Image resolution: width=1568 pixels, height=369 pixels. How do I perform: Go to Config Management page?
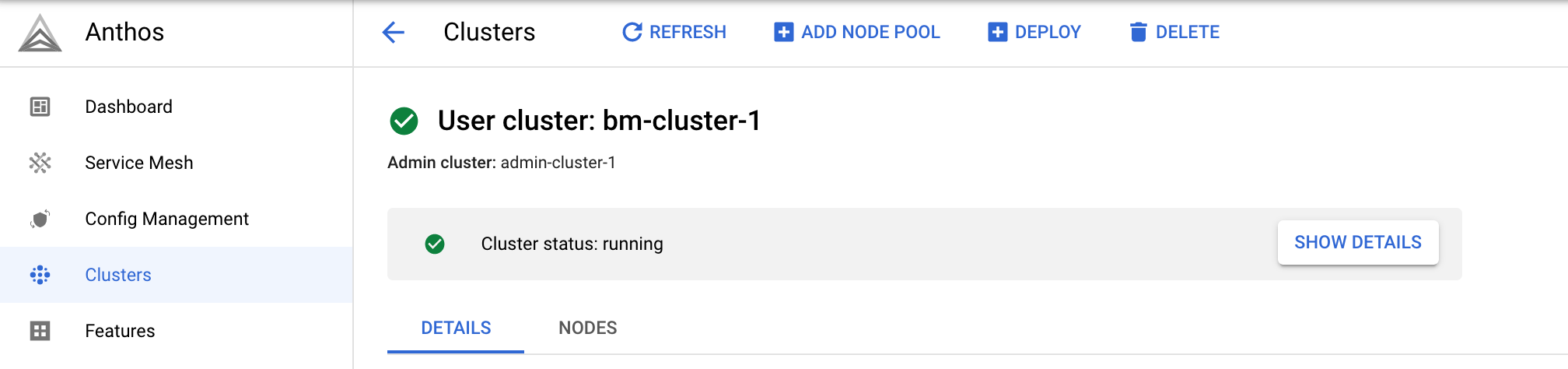tap(166, 219)
